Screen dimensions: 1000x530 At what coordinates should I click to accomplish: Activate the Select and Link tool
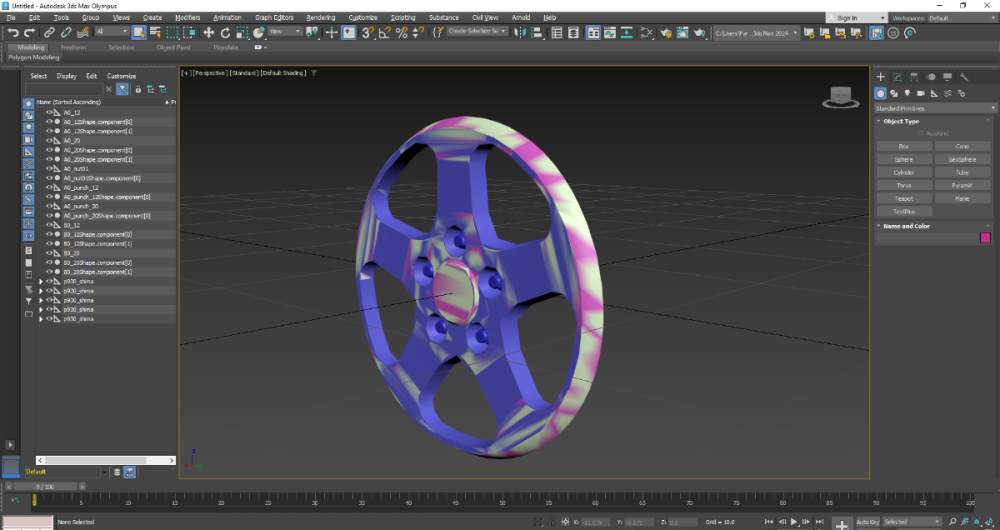tap(49, 33)
